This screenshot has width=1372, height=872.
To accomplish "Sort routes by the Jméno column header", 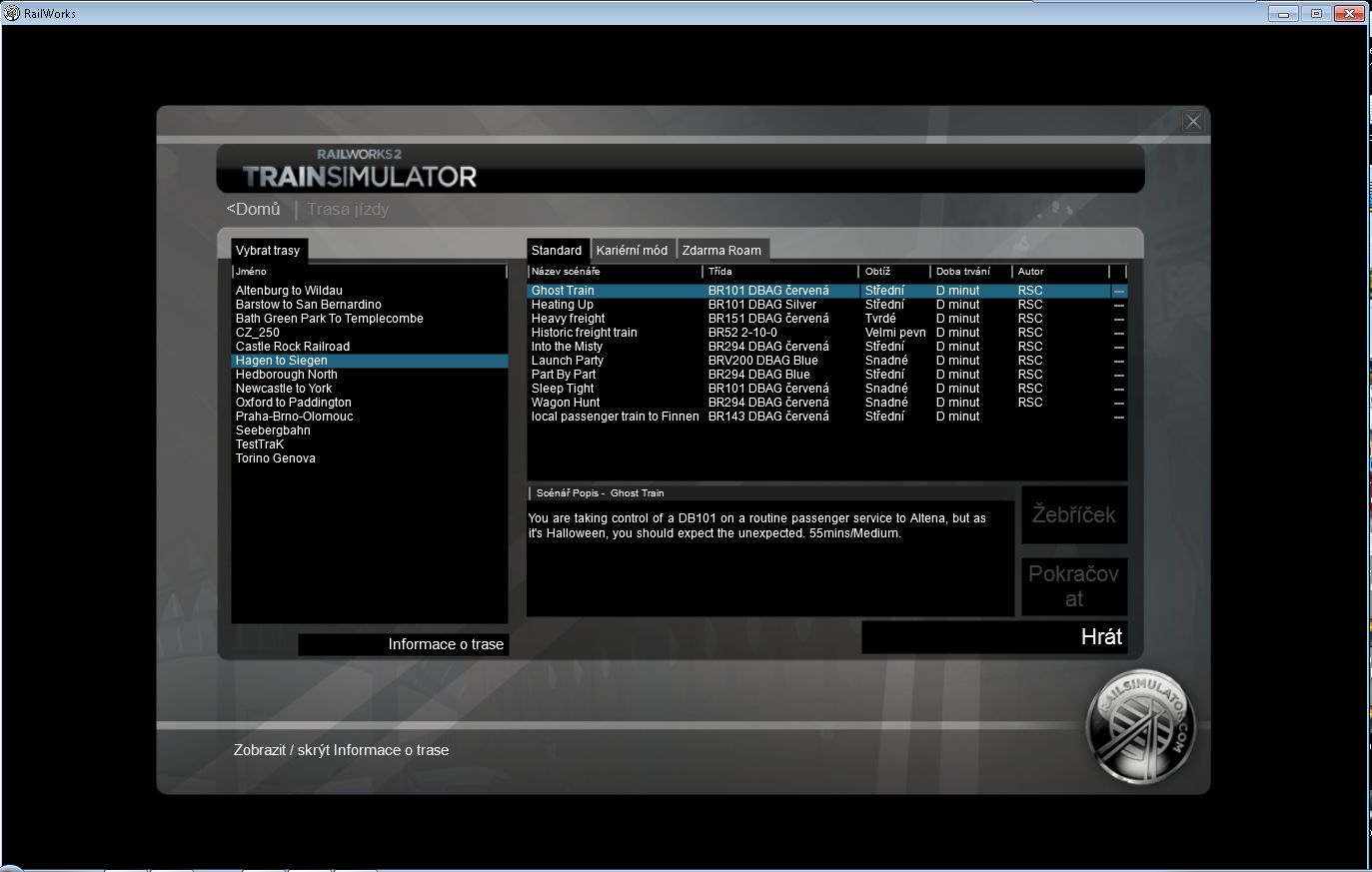I will click(369, 272).
